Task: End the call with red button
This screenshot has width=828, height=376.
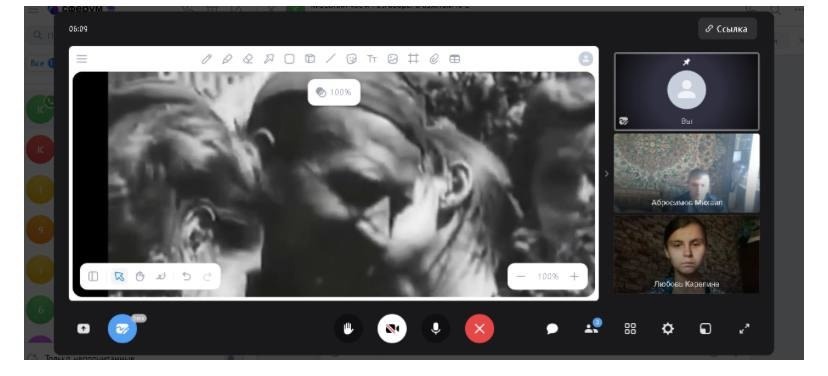Action: pyautogui.click(x=479, y=329)
